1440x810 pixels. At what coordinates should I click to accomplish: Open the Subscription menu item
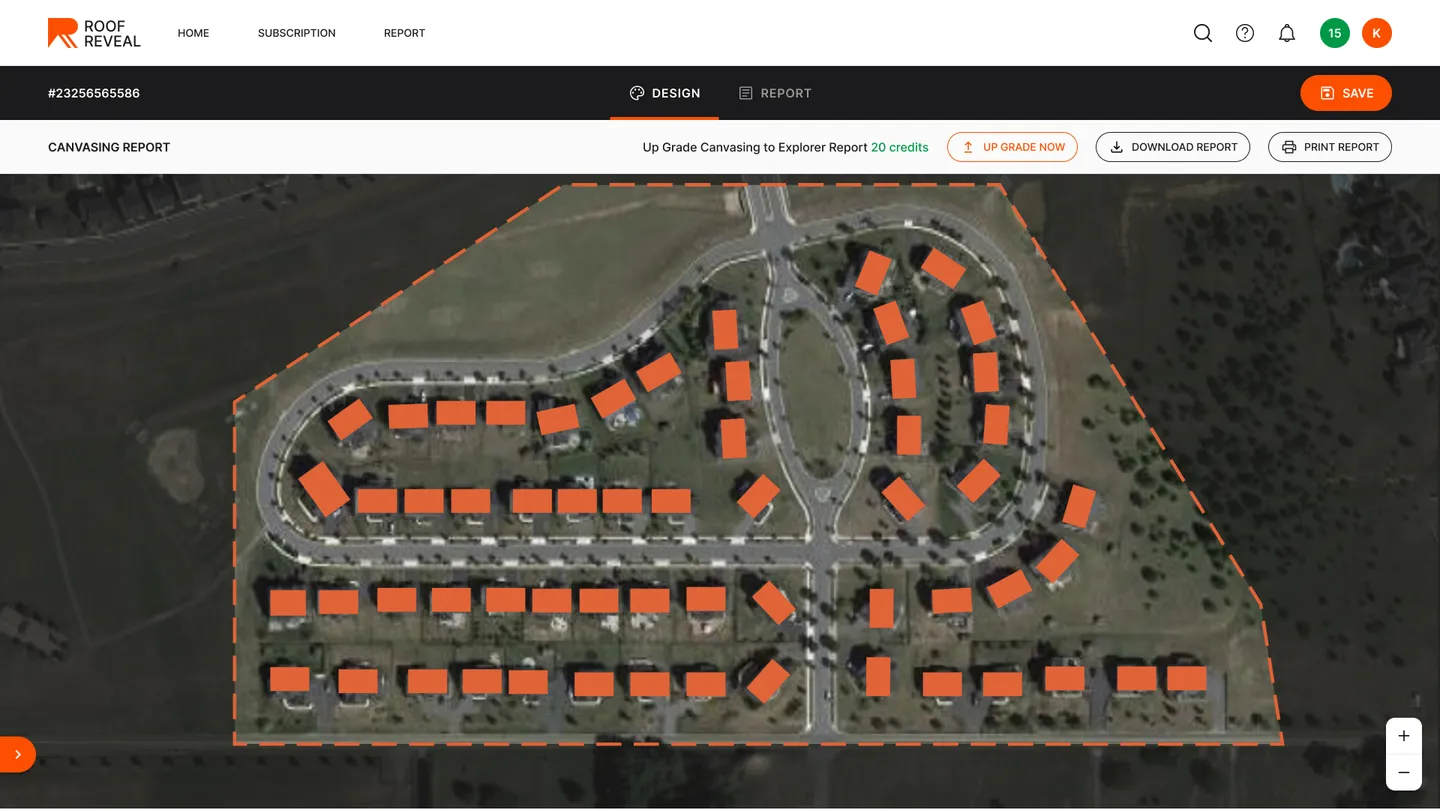pos(297,33)
